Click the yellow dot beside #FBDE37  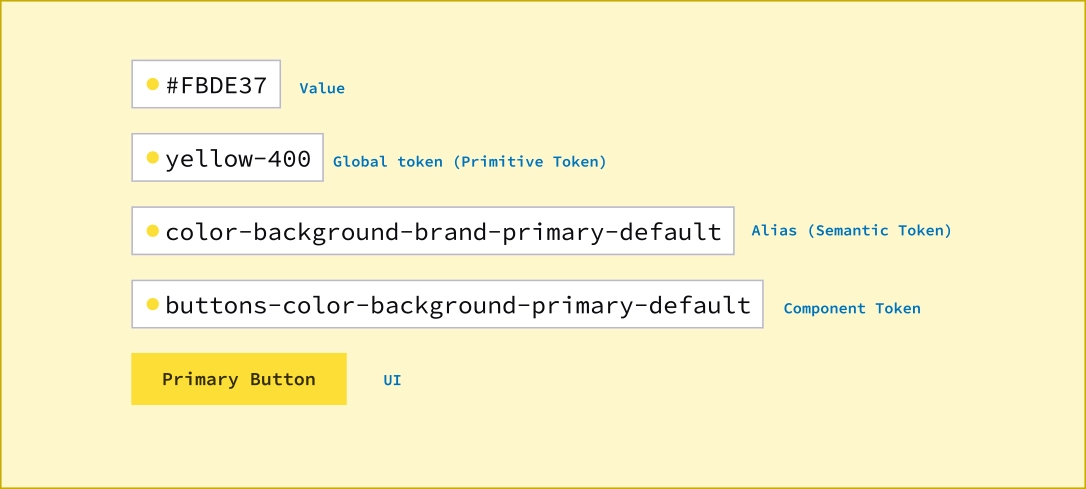(153, 85)
